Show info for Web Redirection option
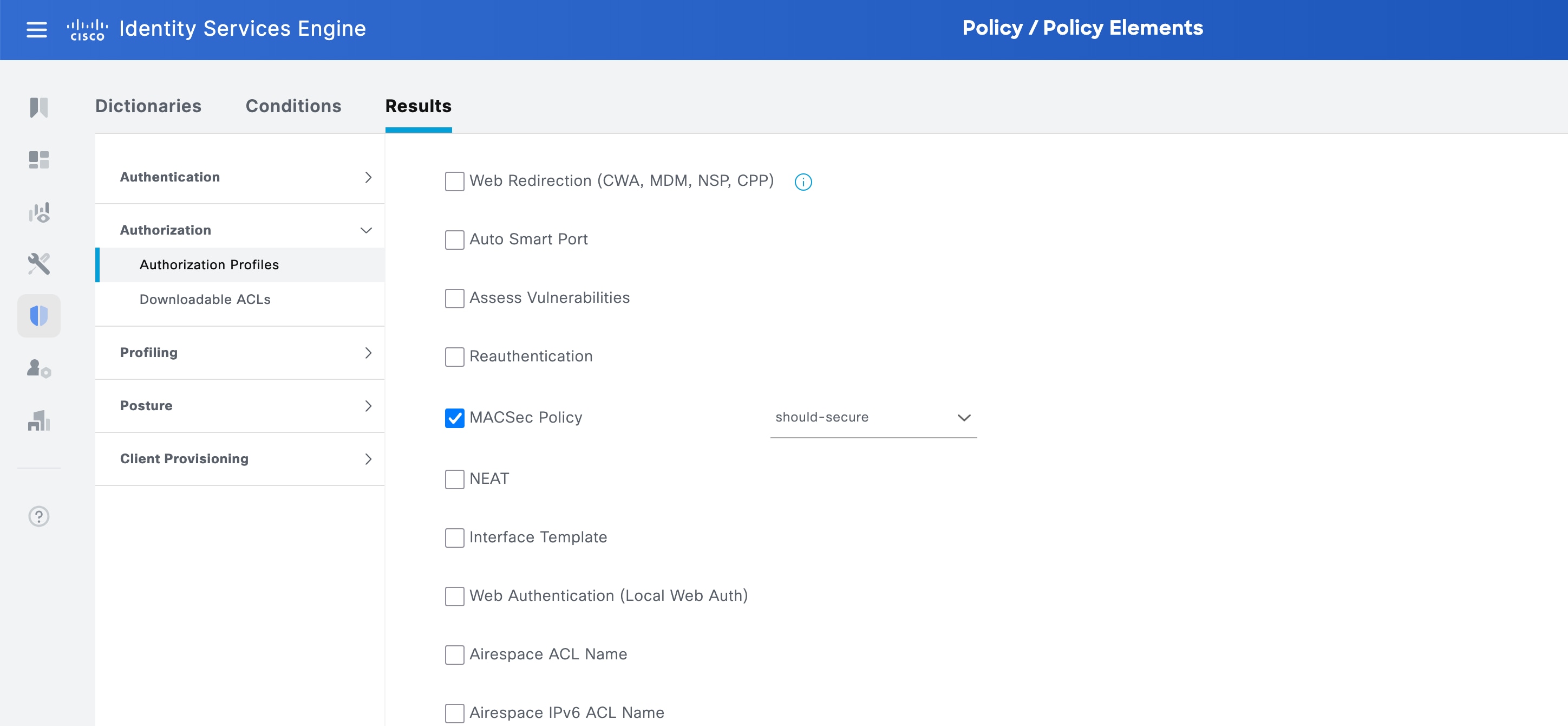The image size is (1568, 726). click(803, 182)
